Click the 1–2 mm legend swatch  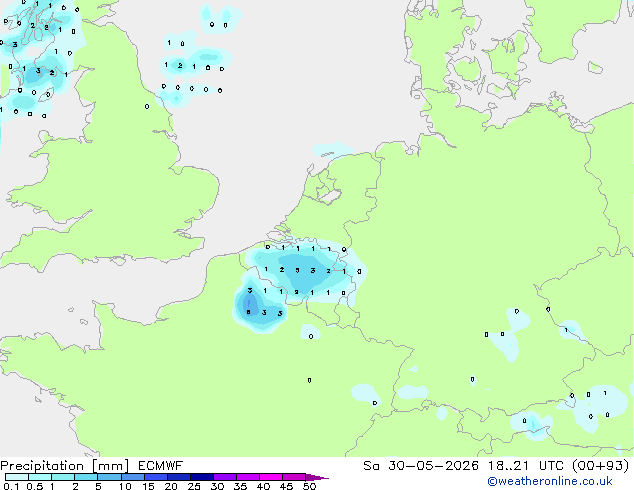point(63,477)
